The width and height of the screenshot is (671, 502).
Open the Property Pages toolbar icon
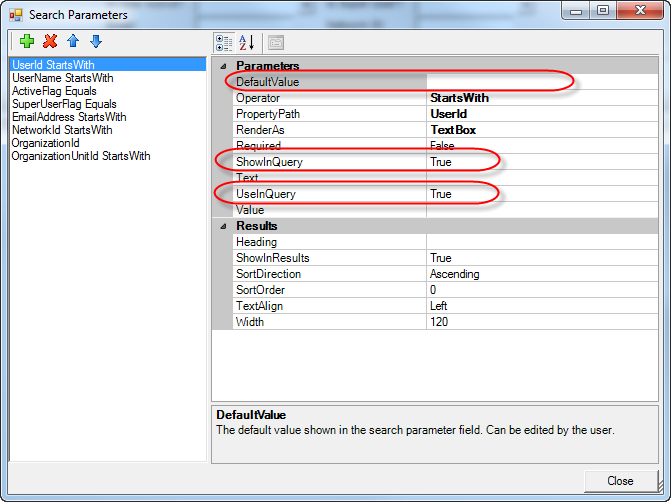point(276,42)
